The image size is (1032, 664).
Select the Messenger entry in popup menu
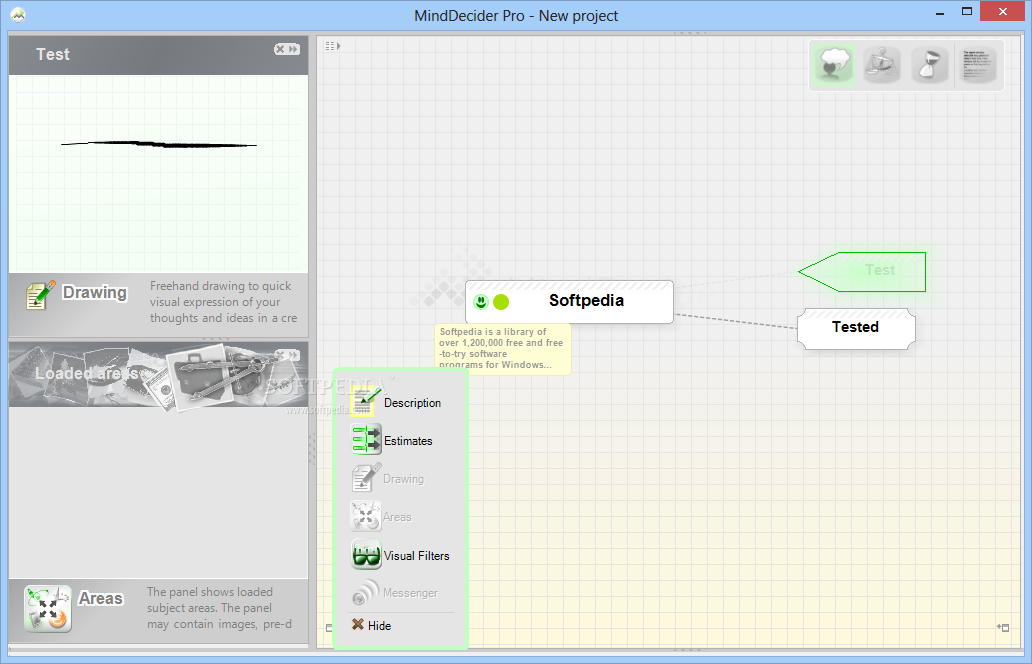pyautogui.click(x=410, y=593)
